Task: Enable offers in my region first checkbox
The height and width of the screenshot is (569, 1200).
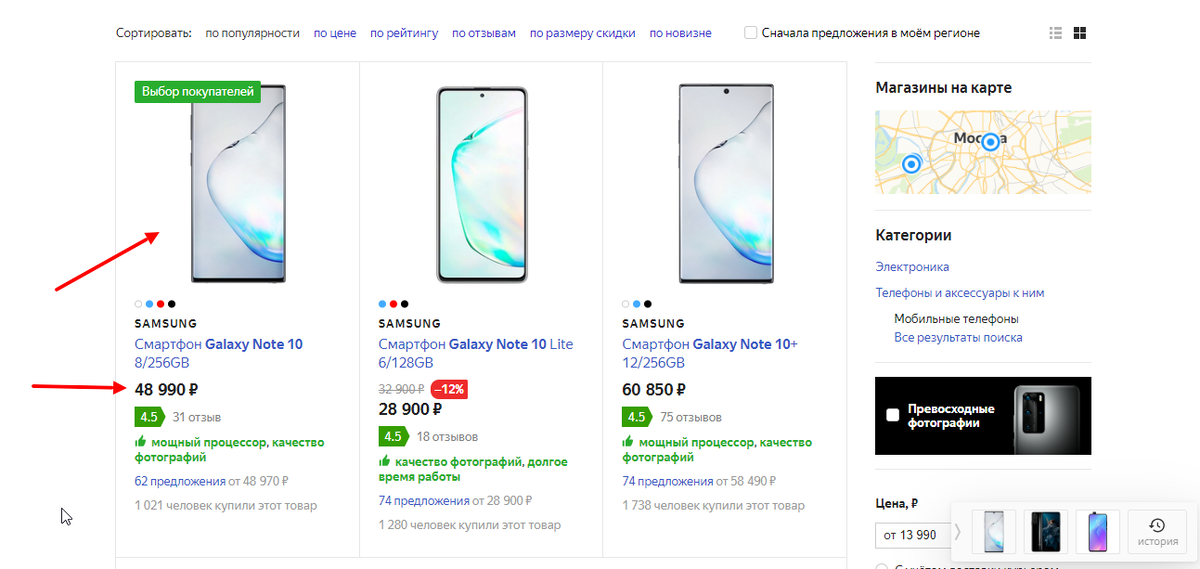Action: pos(751,33)
